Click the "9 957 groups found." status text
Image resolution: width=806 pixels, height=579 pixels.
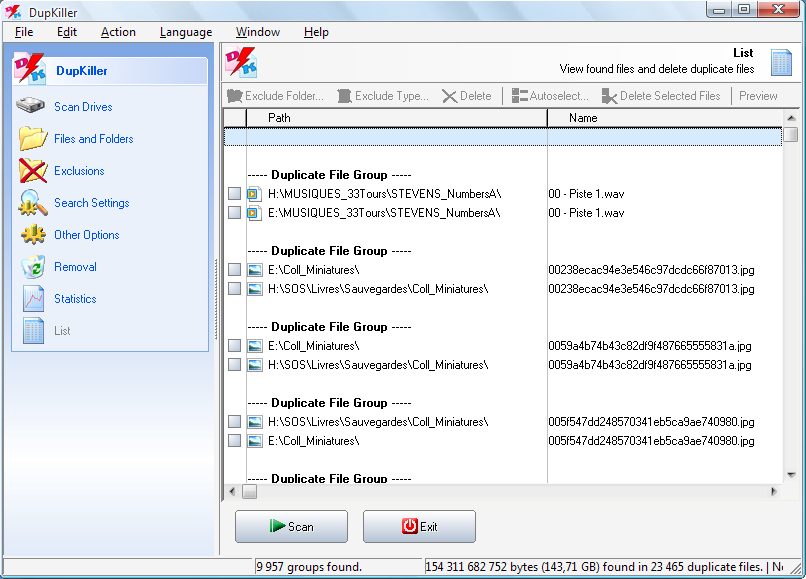point(309,567)
